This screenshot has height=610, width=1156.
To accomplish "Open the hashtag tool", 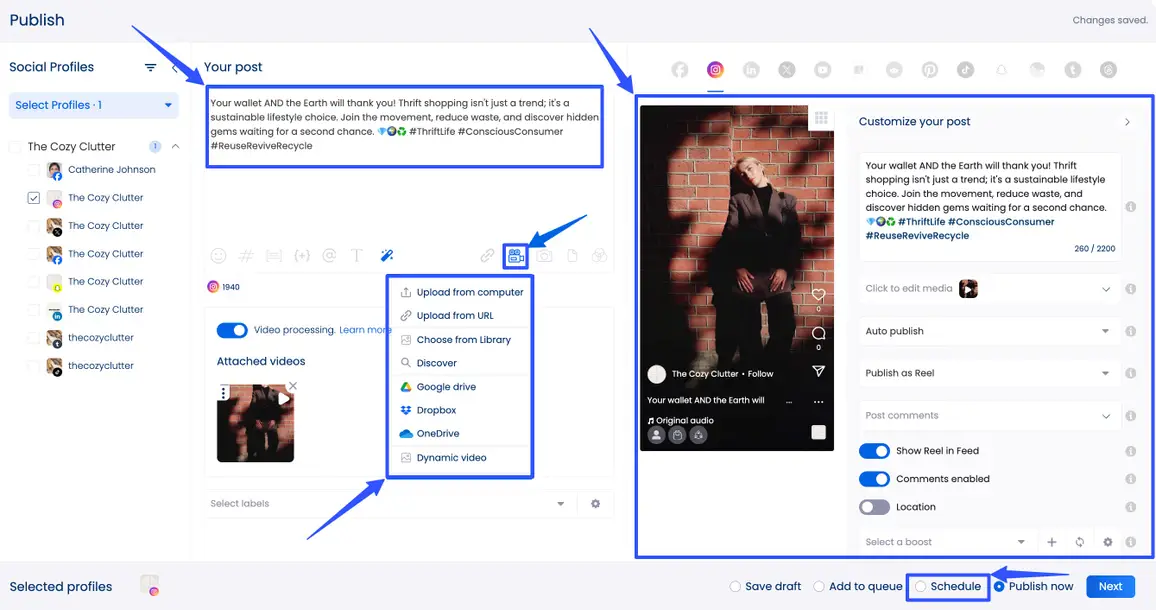I will 246,255.
